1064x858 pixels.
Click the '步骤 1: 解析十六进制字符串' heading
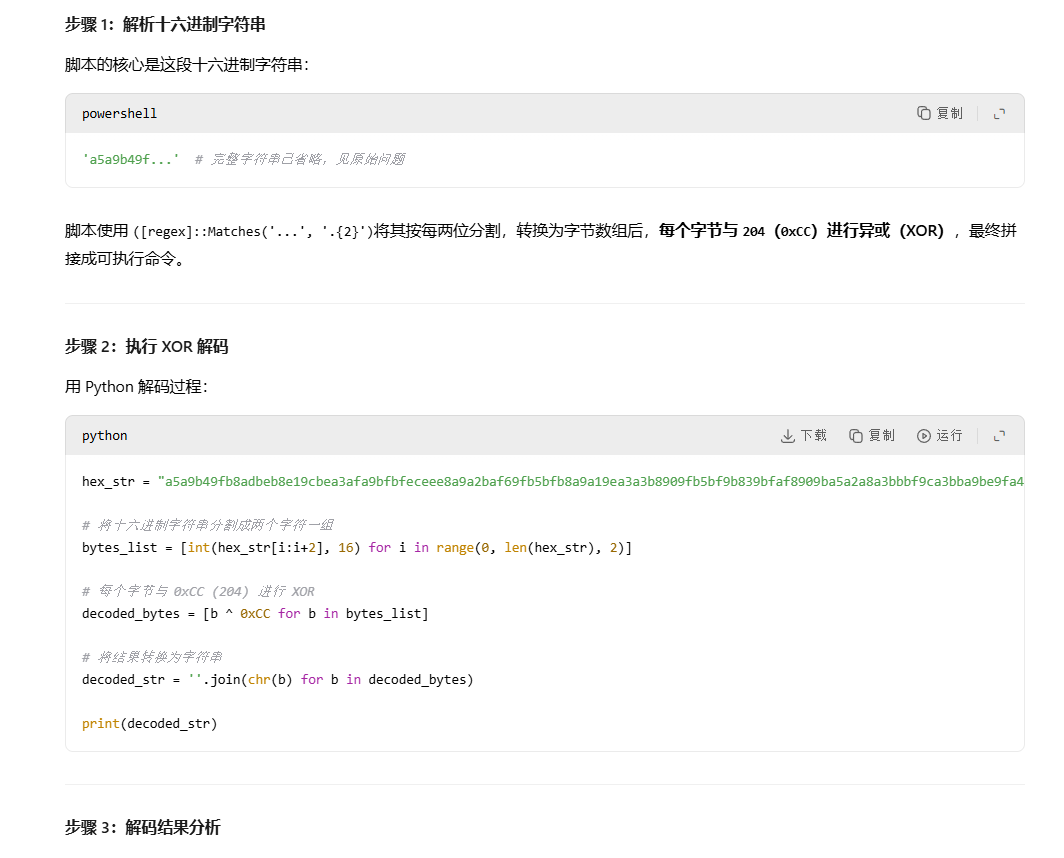[165, 24]
